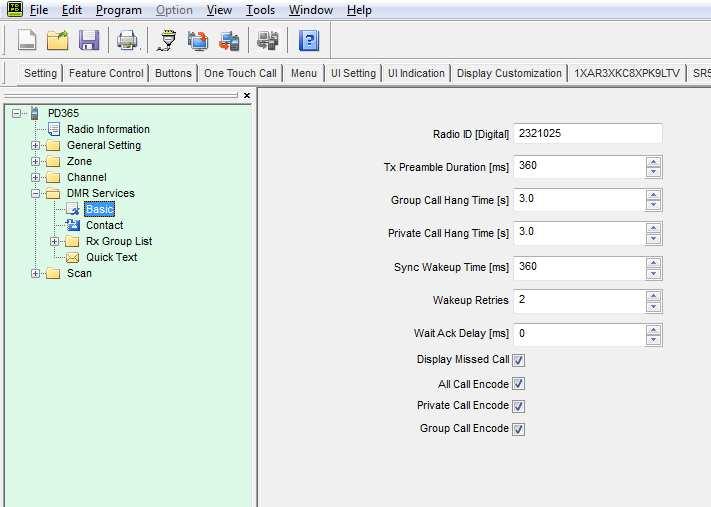Expand the Scan tree node
Viewport: 711px width, 507px height.
[x=35, y=273]
